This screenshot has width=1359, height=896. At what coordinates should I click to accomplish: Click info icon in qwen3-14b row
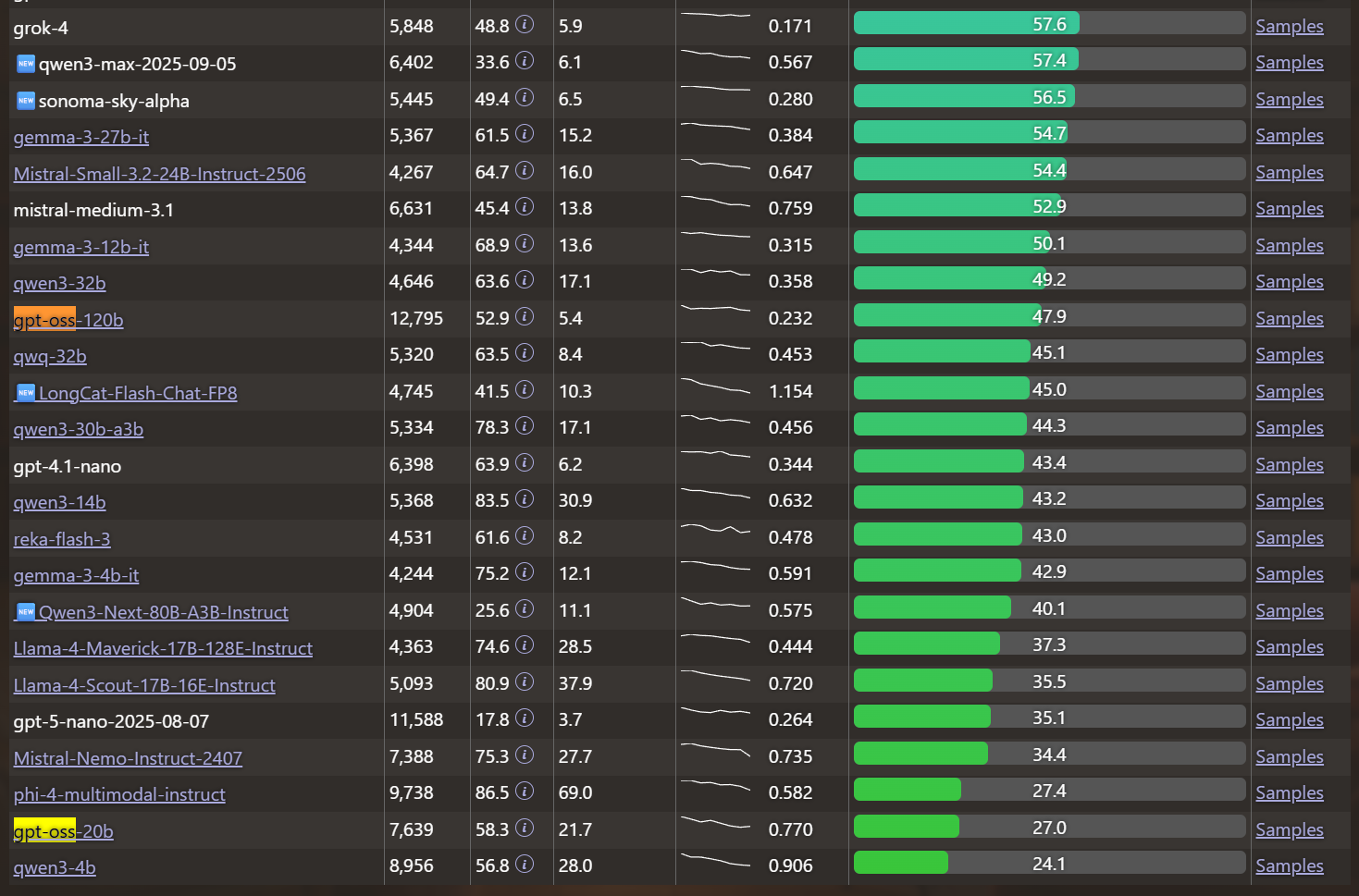point(525,498)
